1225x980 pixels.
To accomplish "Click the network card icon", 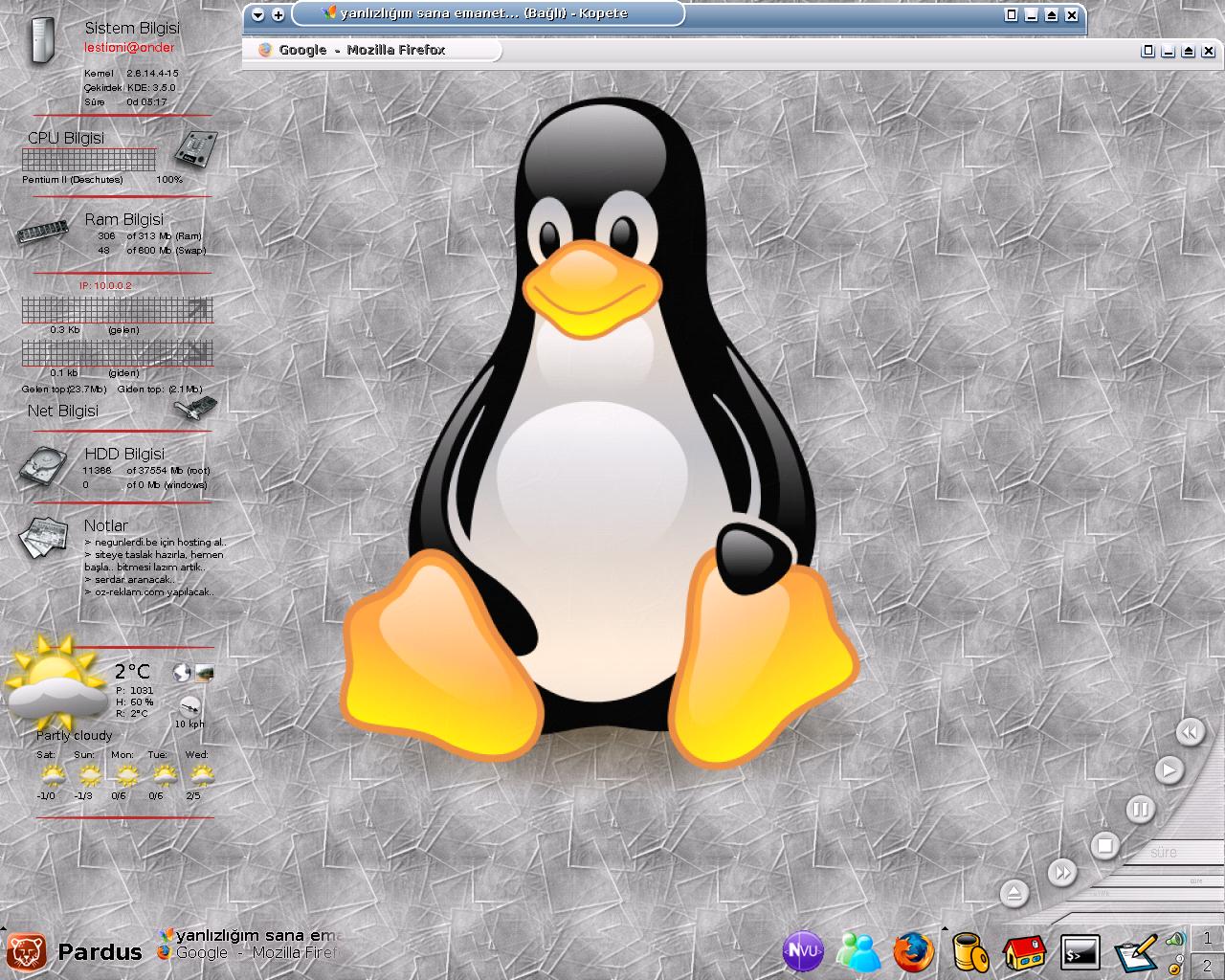I will coord(195,408).
